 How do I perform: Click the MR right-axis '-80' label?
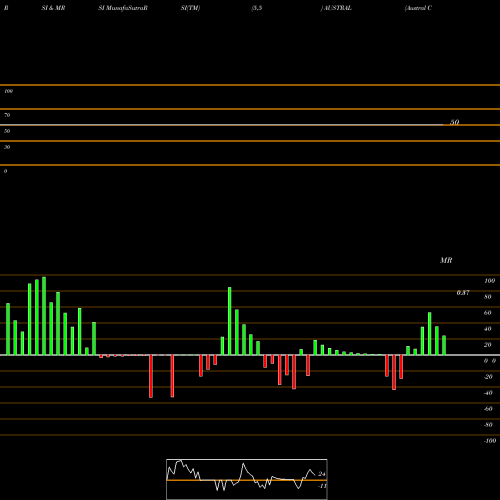(x=488, y=425)
